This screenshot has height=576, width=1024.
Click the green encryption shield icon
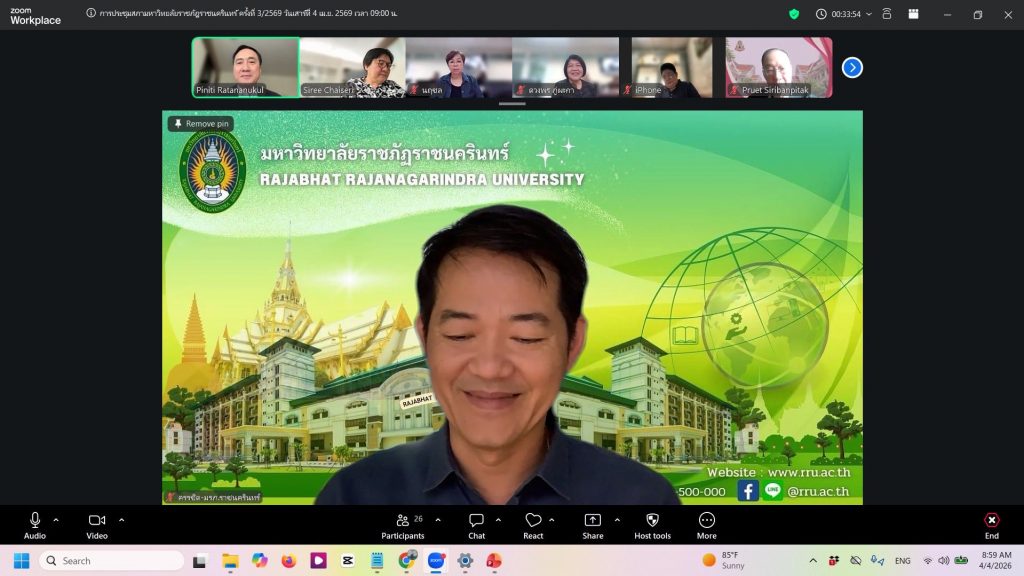point(794,14)
